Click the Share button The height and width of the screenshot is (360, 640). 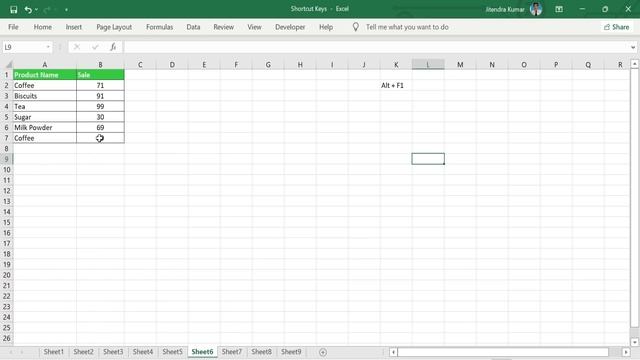pos(616,27)
